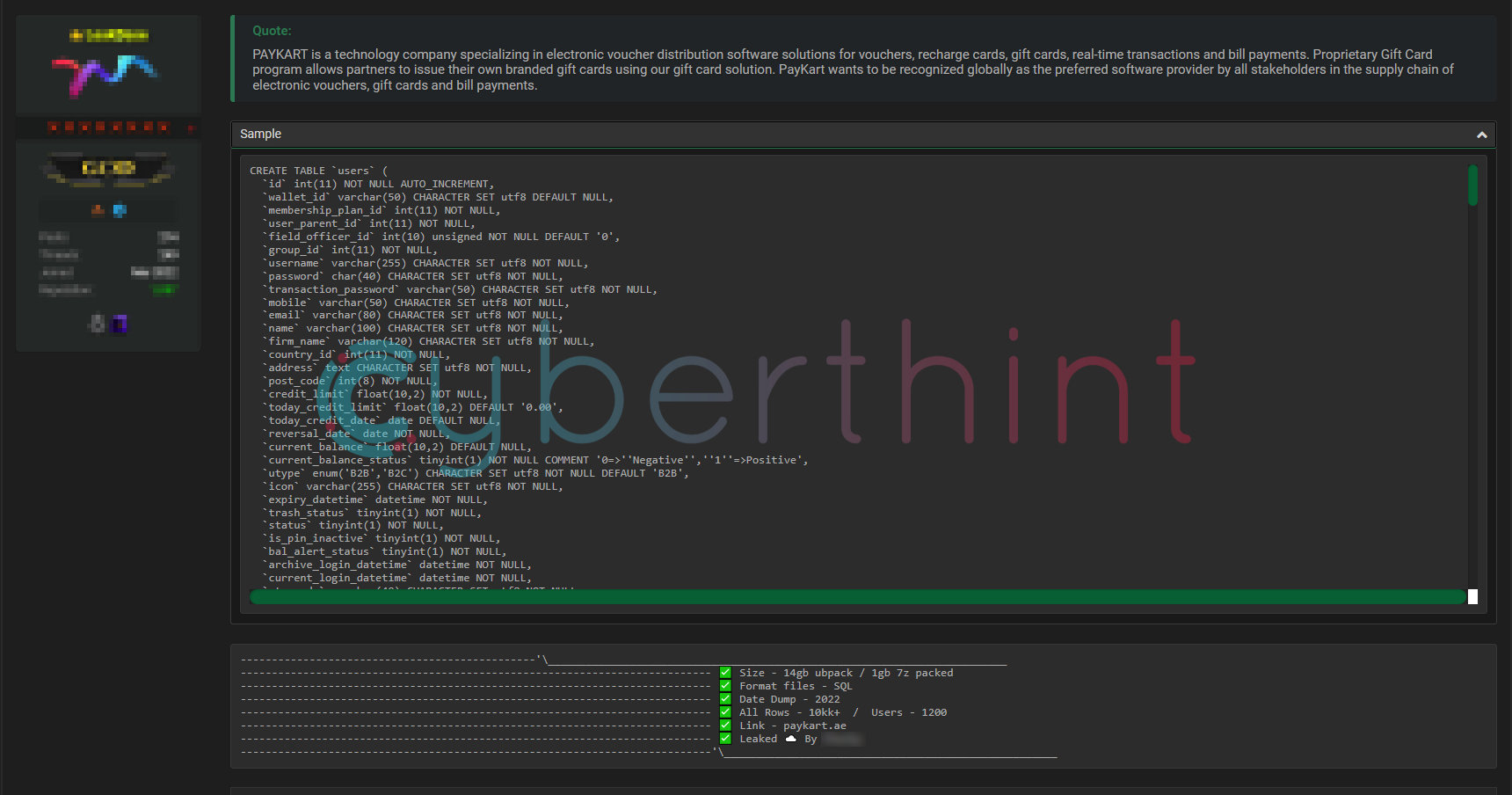
Task: Click the "Date Dump - 2022" text
Action: 789,699
